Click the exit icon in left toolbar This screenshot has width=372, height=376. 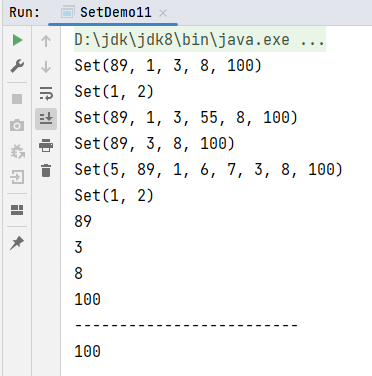17,177
